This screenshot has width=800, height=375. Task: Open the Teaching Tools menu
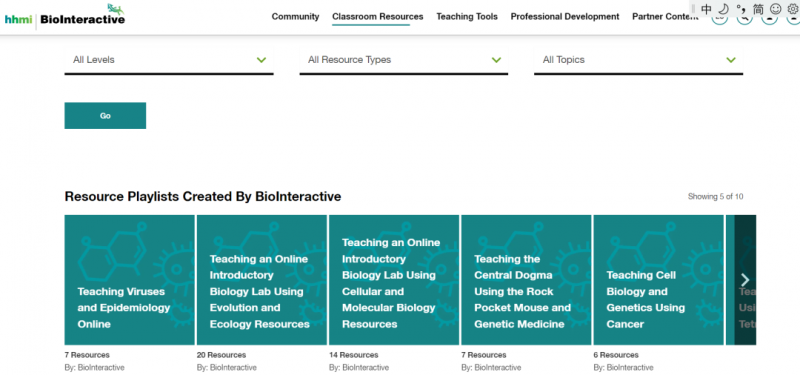coord(467,16)
